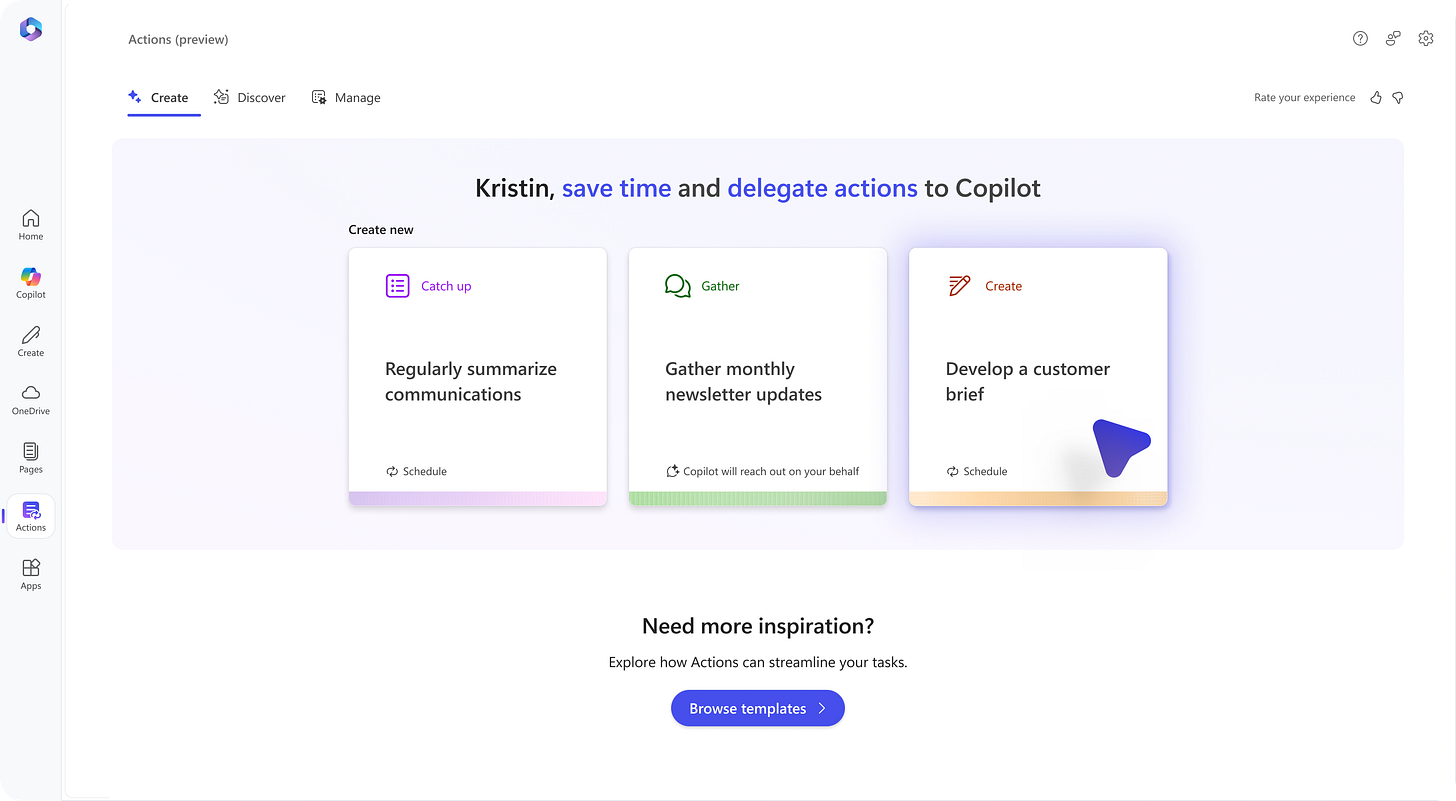Image resolution: width=1456 pixels, height=801 pixels.
Task: Click the Catch up label
Action: (446, 286)
